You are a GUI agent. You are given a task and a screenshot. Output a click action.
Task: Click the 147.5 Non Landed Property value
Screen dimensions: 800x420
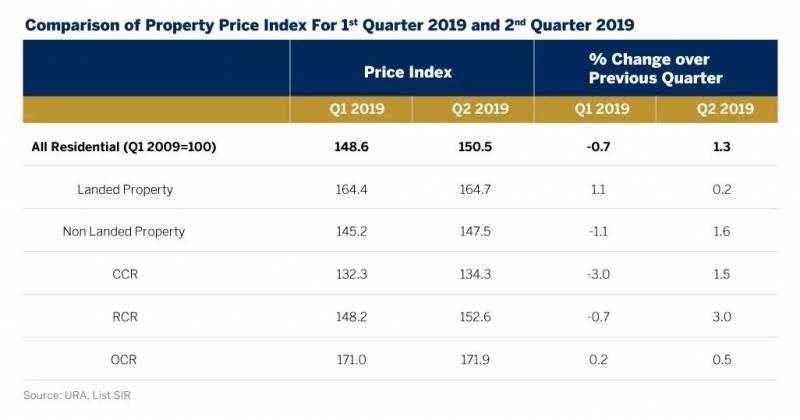(473, 231)
